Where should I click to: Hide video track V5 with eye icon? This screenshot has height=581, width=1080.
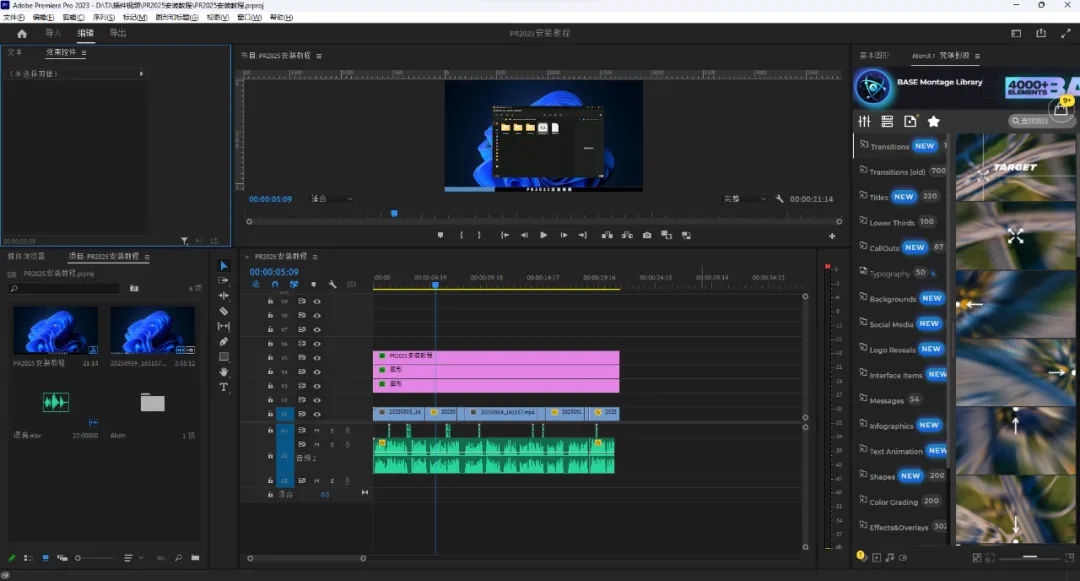[317, 358]
